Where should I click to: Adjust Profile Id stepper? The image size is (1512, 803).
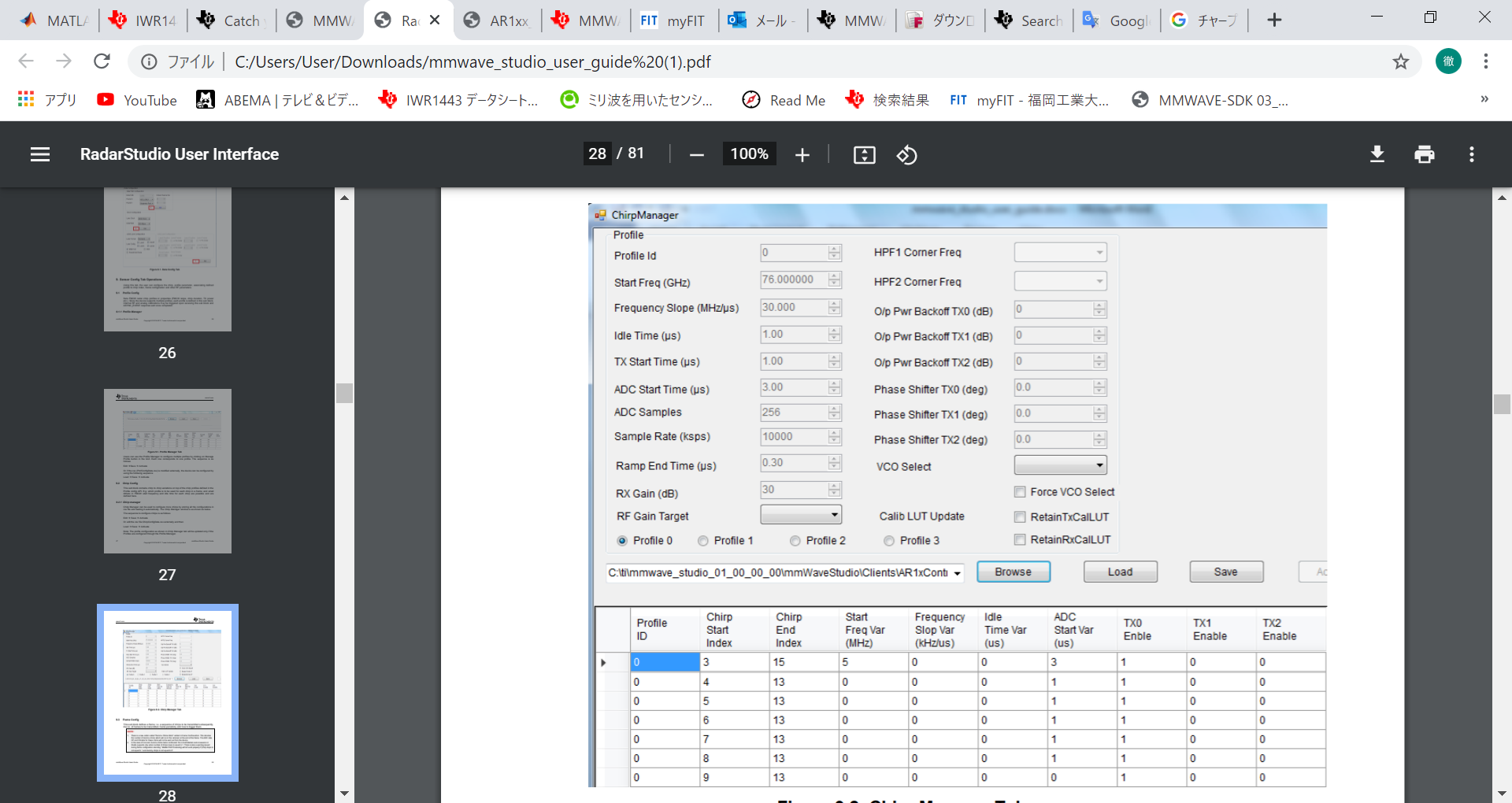click(x=835, y=253)
